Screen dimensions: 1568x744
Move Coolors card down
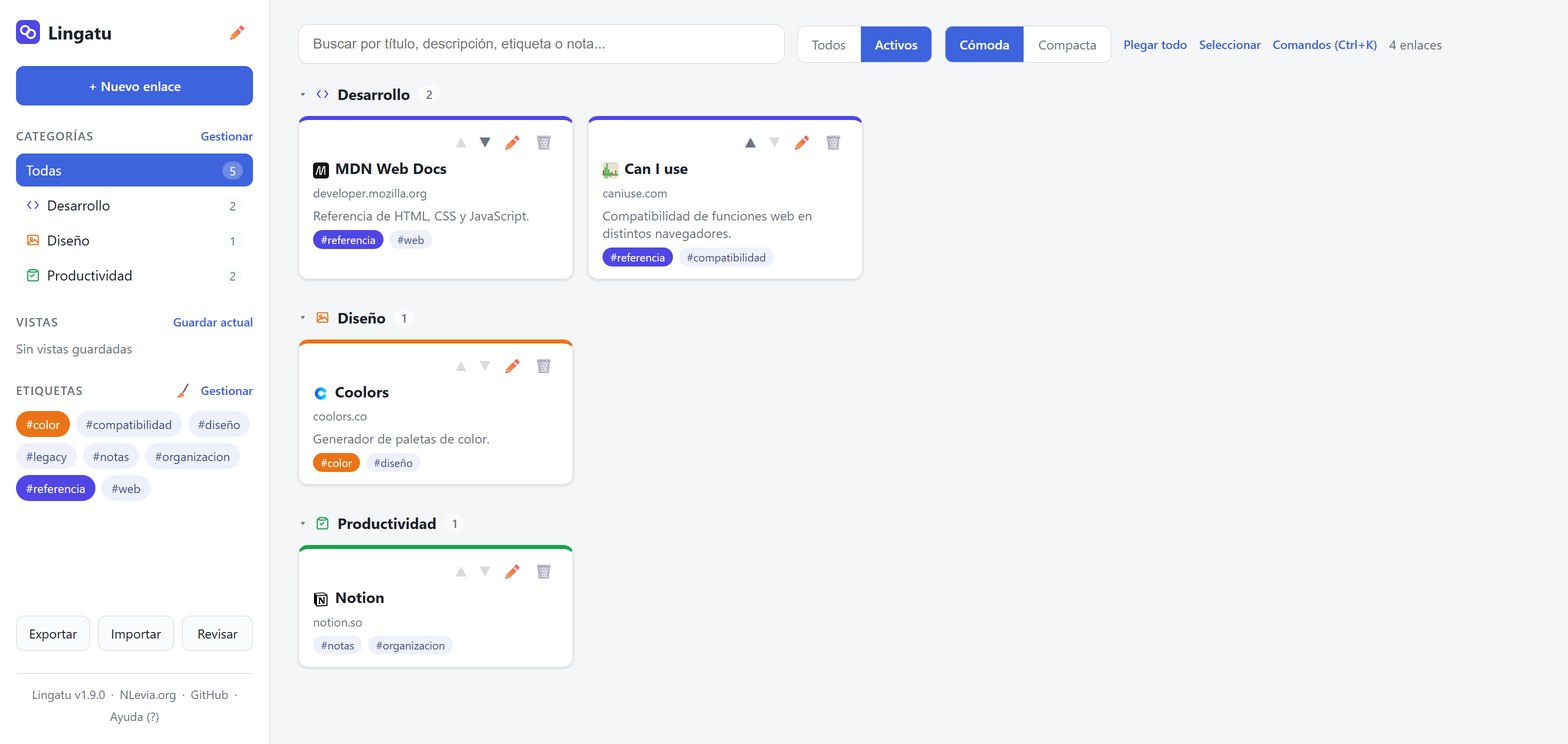click(x=485, y=366)
